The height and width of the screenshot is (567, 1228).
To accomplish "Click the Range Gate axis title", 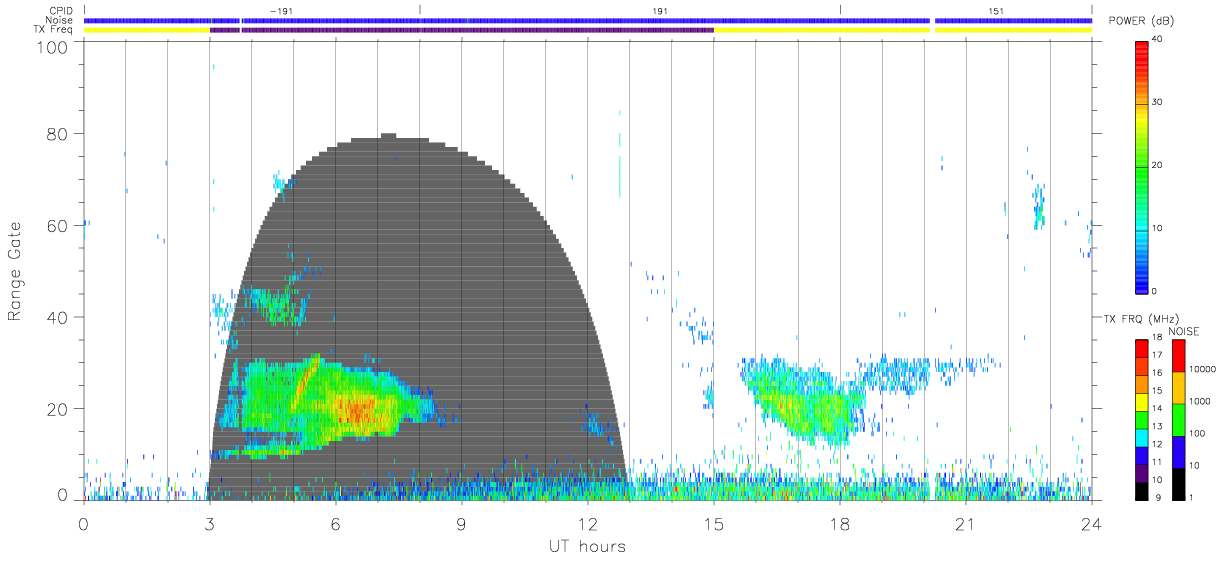I will point(15,272).
